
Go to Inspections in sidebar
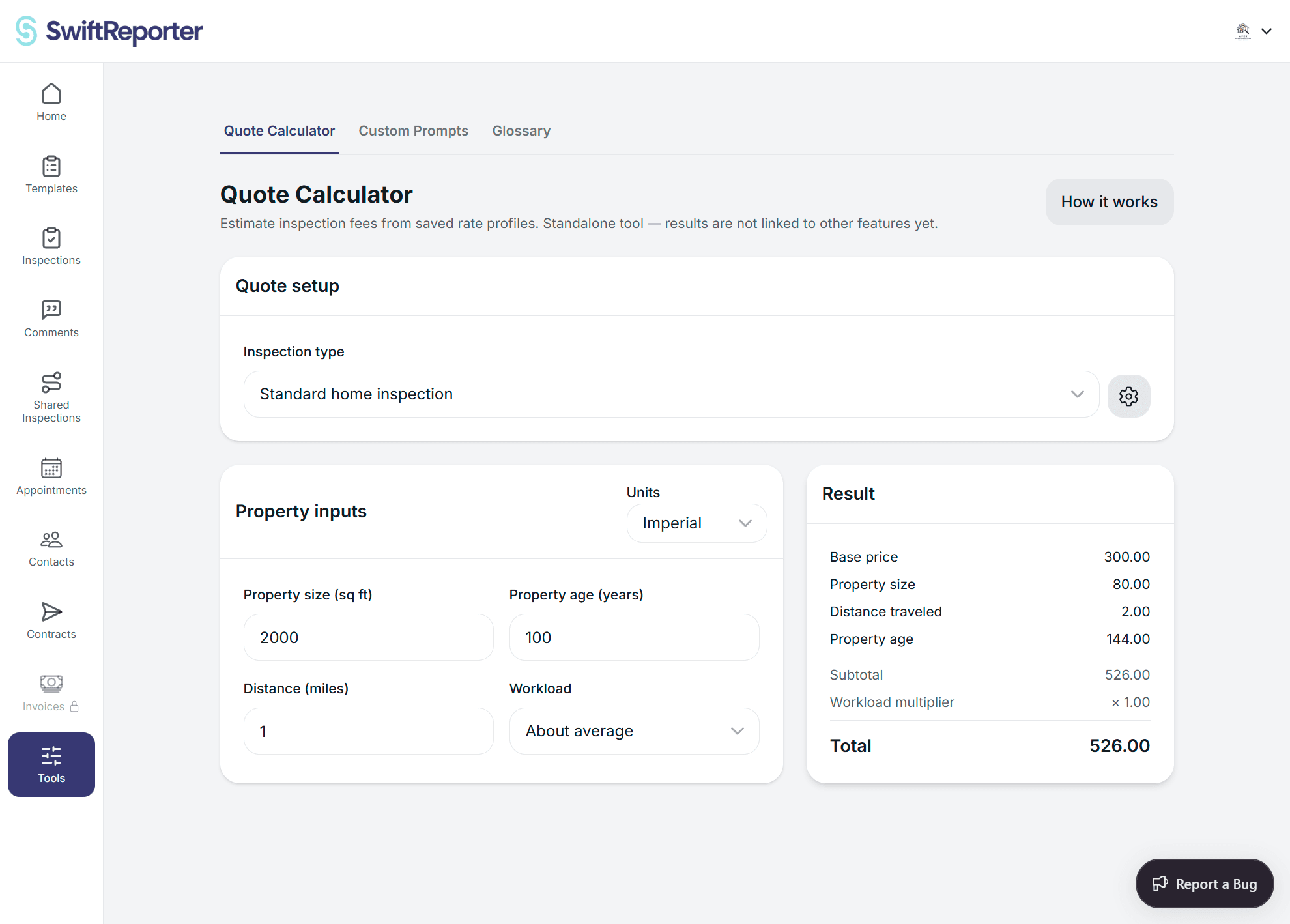[51, 246]
